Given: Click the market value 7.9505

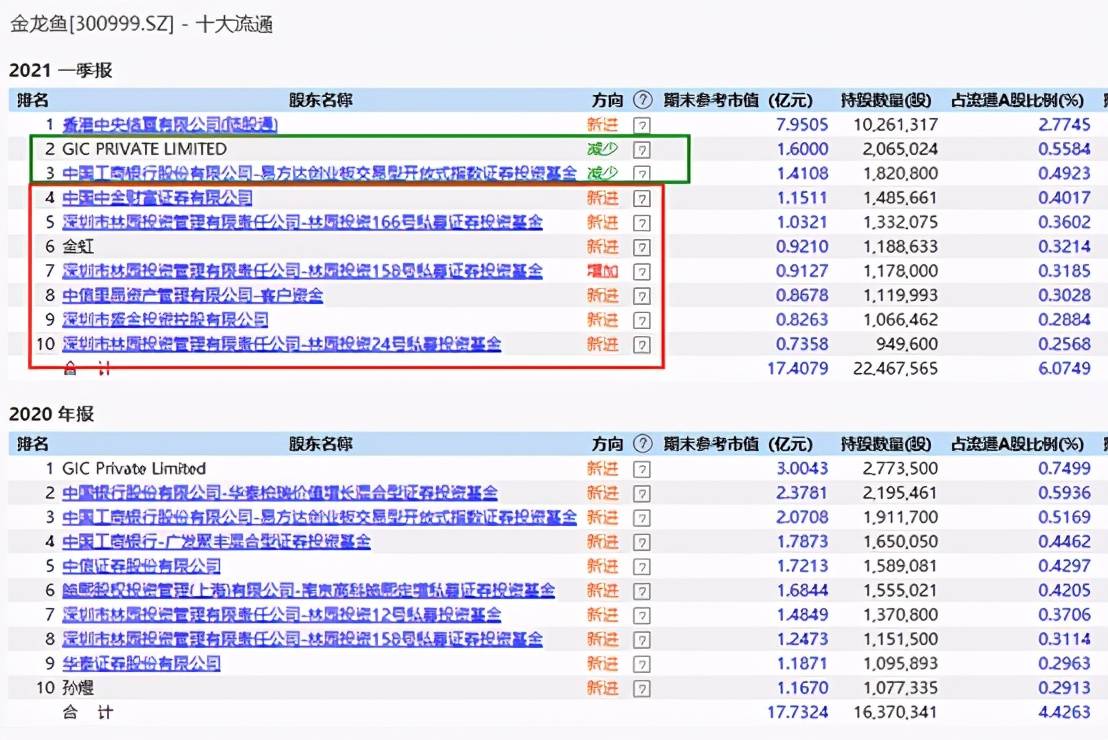Looking at the screenshot, I should tap(802, 125).
